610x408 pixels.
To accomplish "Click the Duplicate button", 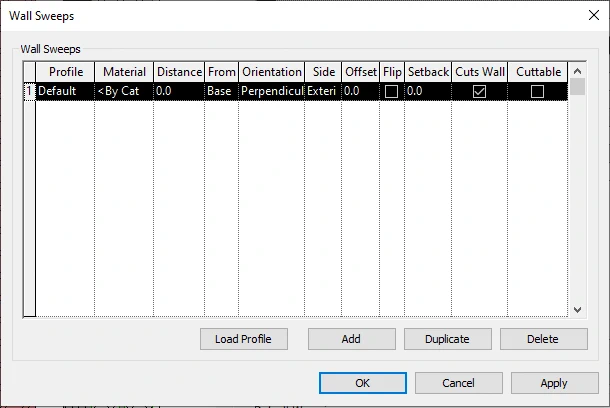I will point(447,339).
